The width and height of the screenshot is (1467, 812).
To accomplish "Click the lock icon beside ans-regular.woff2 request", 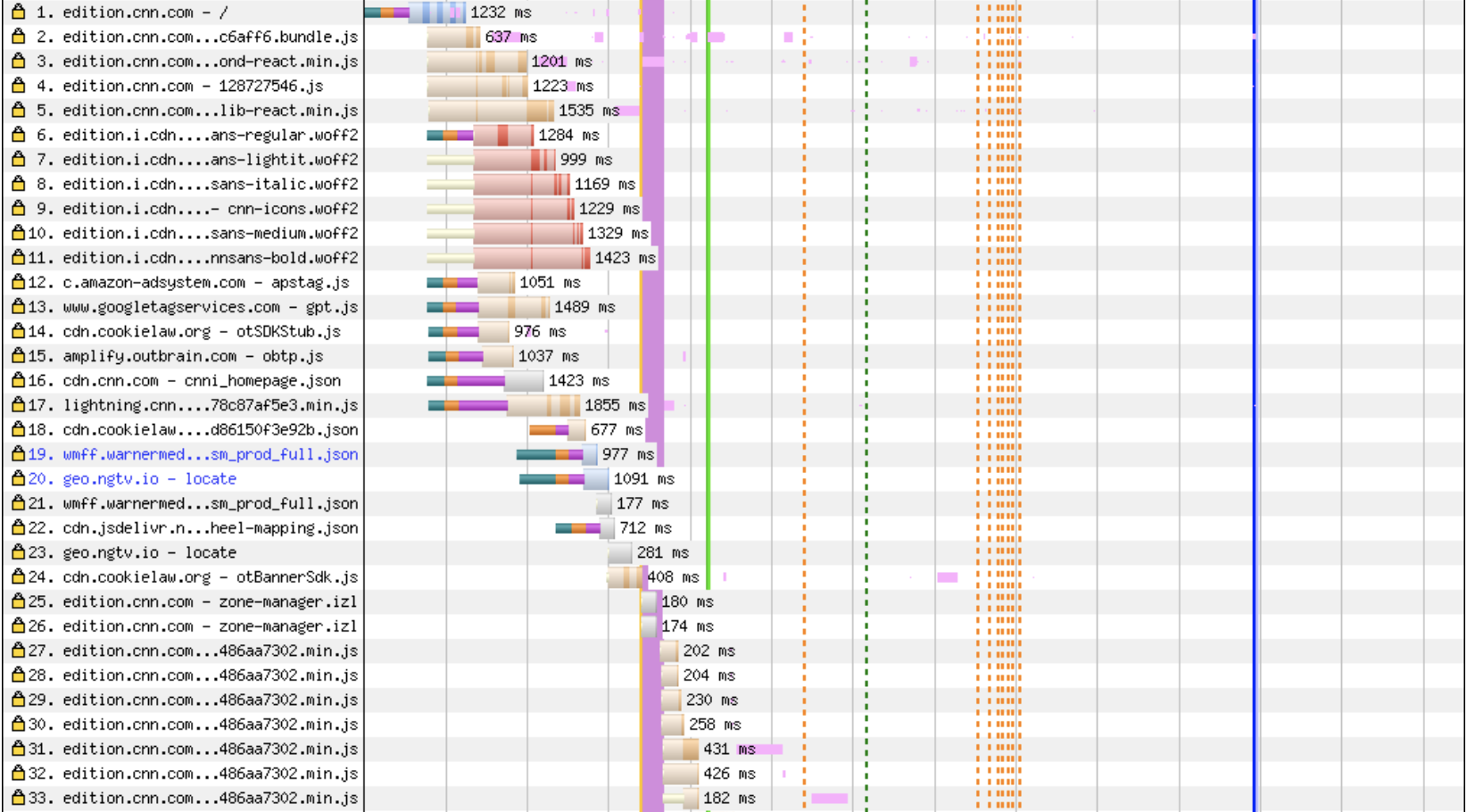I will click(18, 135).
